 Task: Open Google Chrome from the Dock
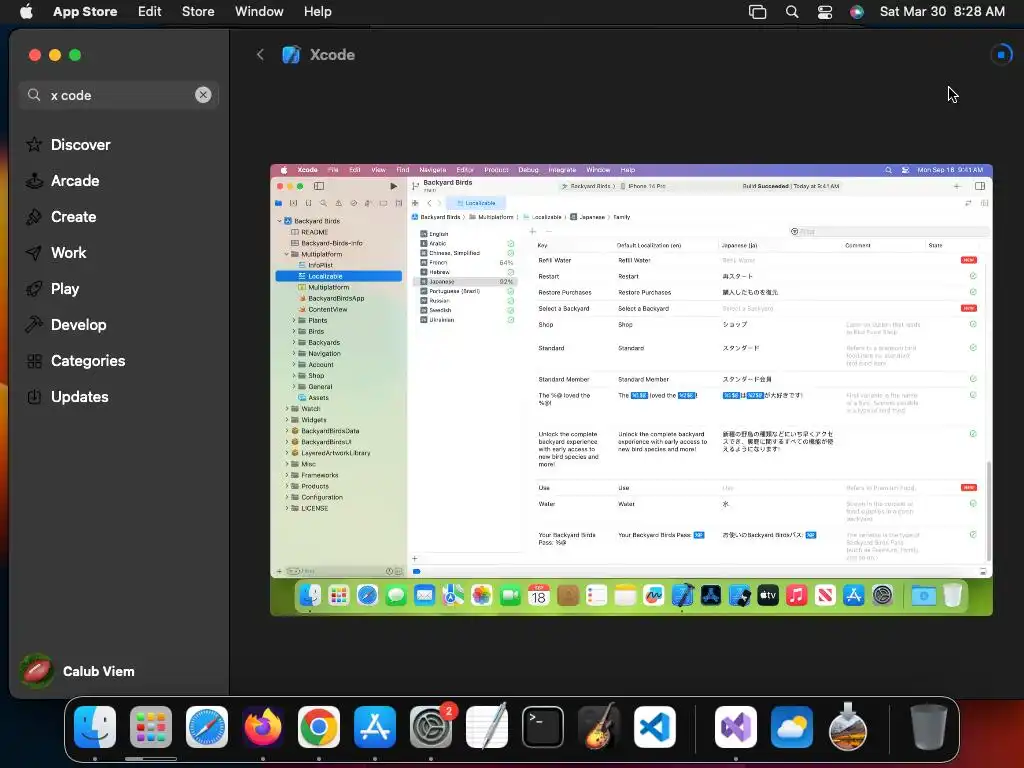pos(319,727)
